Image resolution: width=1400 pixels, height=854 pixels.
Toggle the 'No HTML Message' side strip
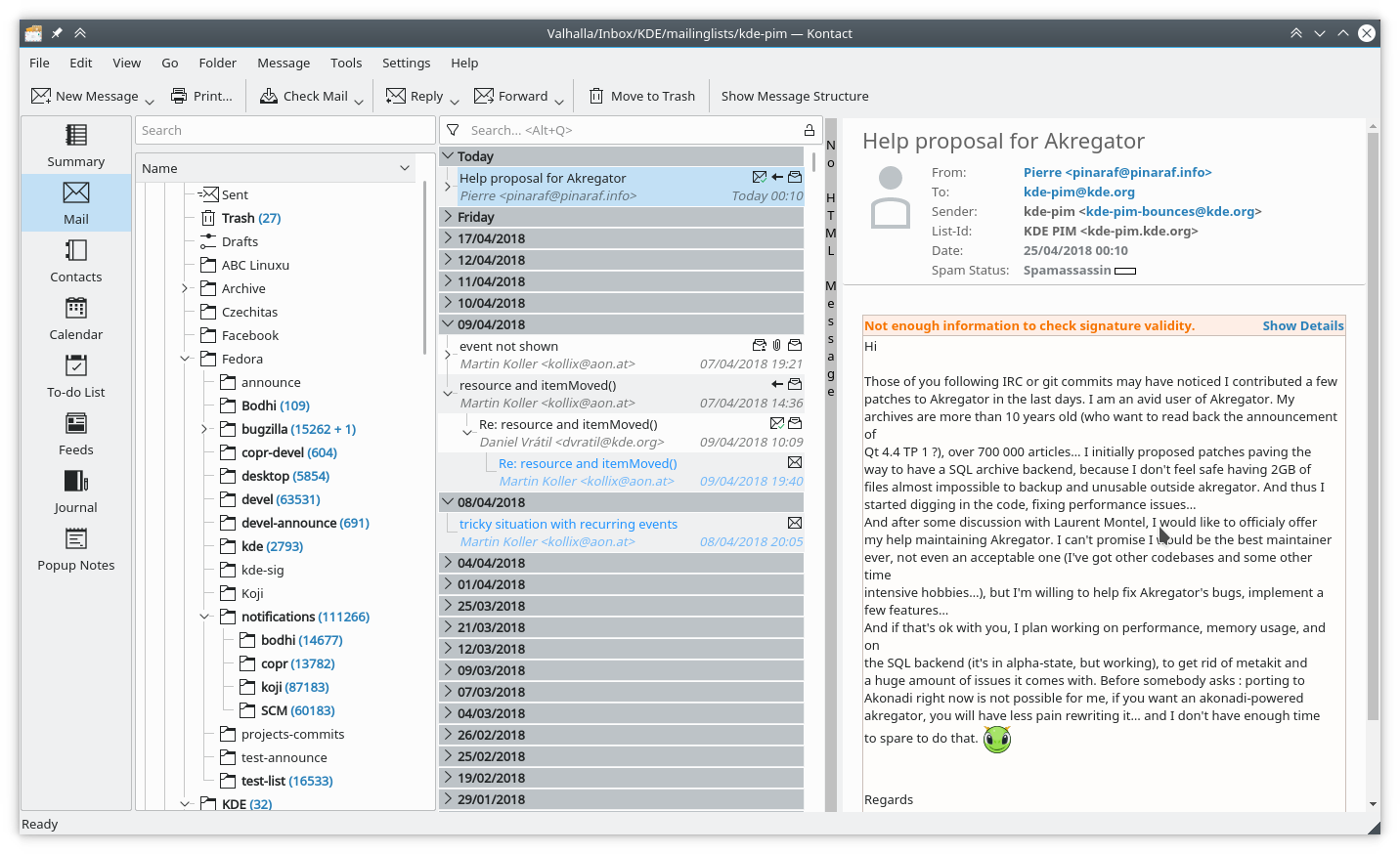pos(831,464)
